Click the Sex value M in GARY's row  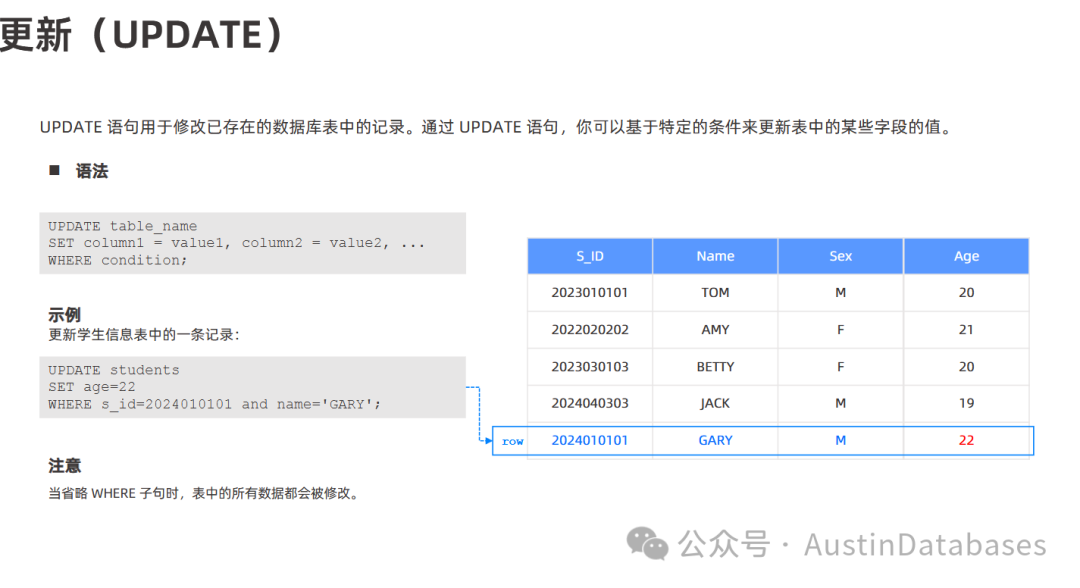pos(840,441)
